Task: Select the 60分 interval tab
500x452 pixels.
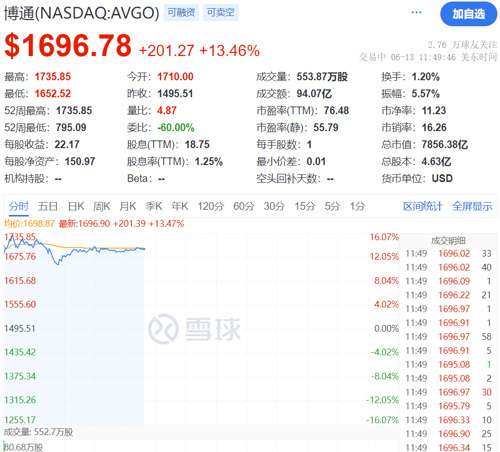Action: 244,206
